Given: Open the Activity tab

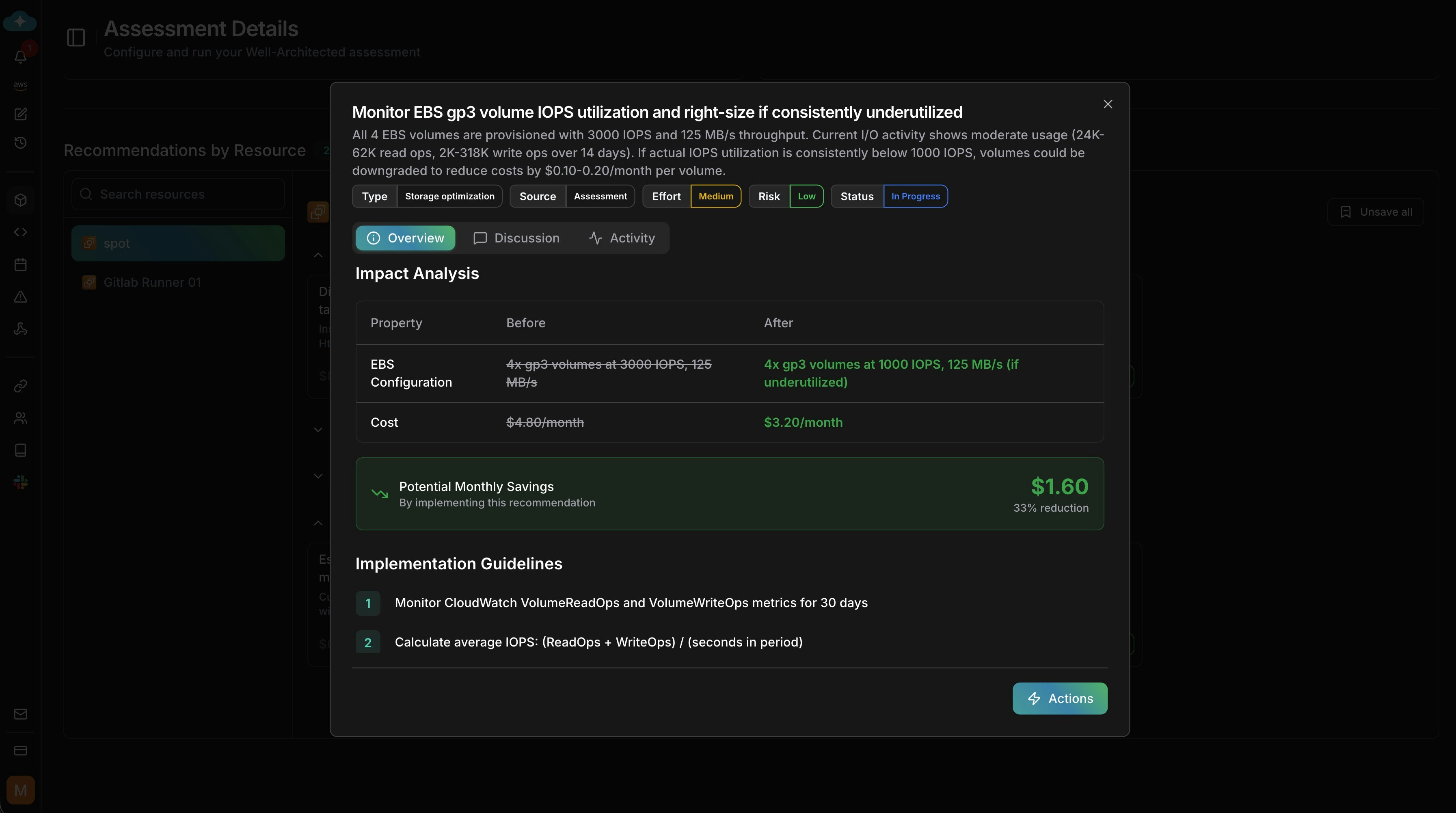Looking at the screenshot, I should (x=621, y=238).
